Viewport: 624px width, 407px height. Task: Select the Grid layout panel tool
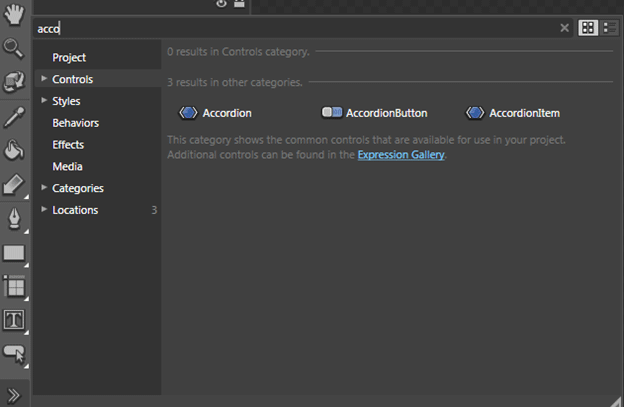click(x=14, y=286)
